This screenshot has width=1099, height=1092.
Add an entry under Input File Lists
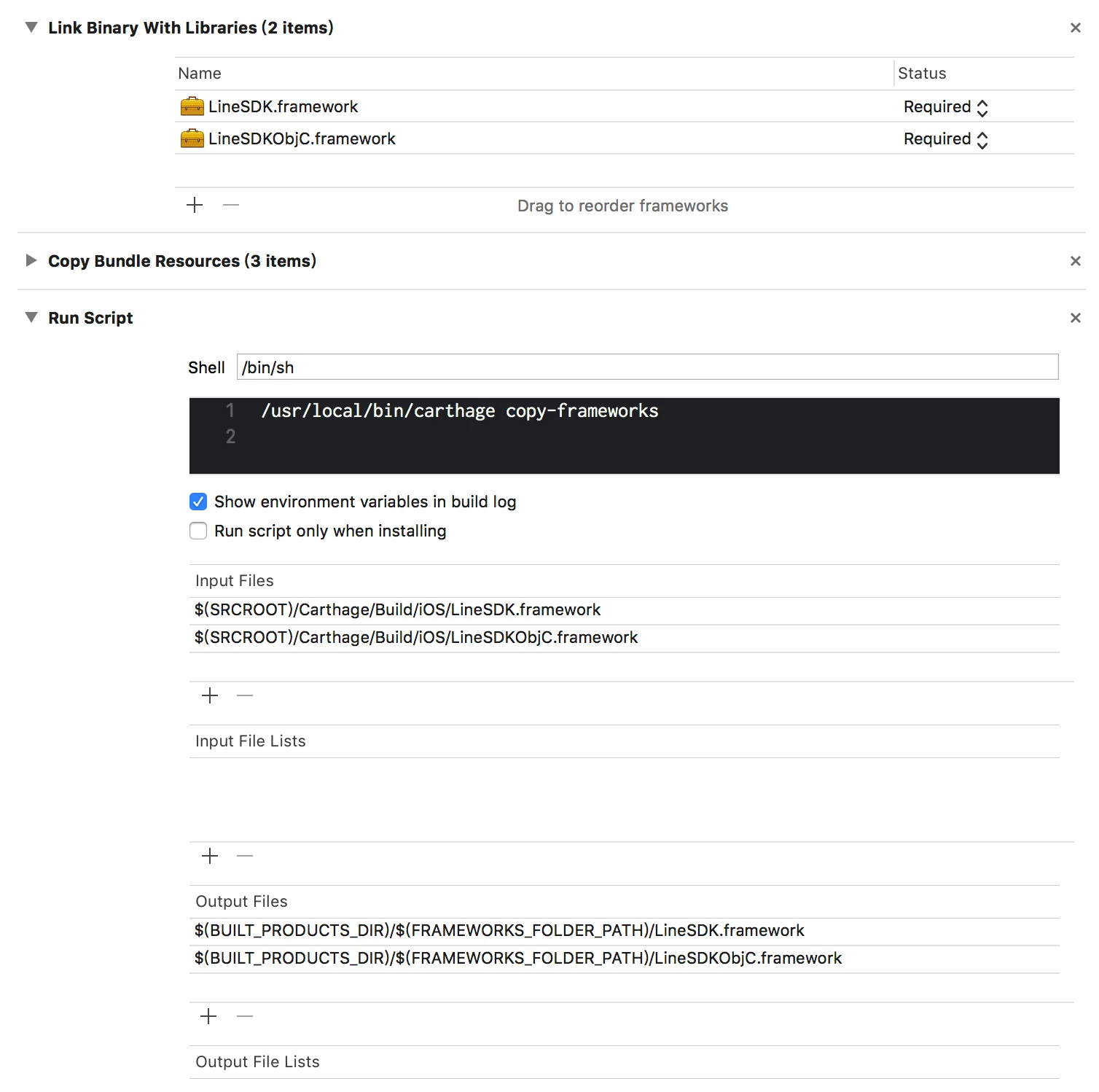click(210, 856)
